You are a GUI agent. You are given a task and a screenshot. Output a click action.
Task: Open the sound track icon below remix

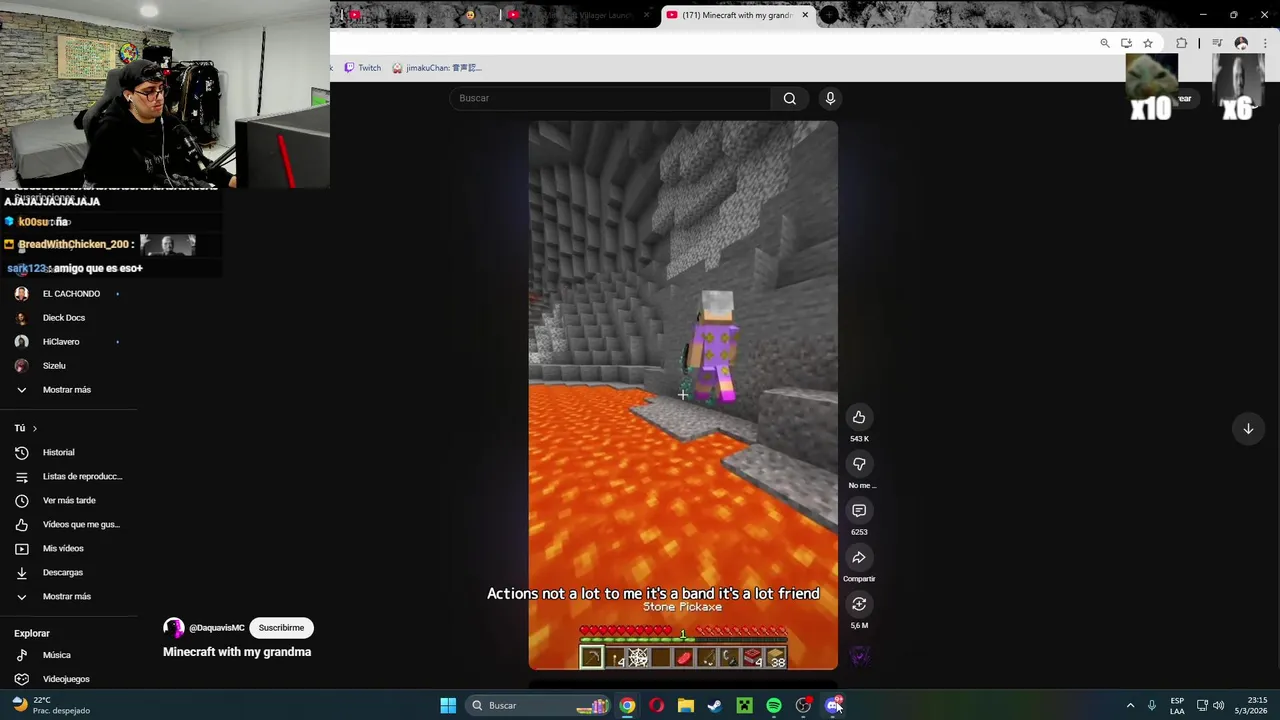tap(859, 656)
